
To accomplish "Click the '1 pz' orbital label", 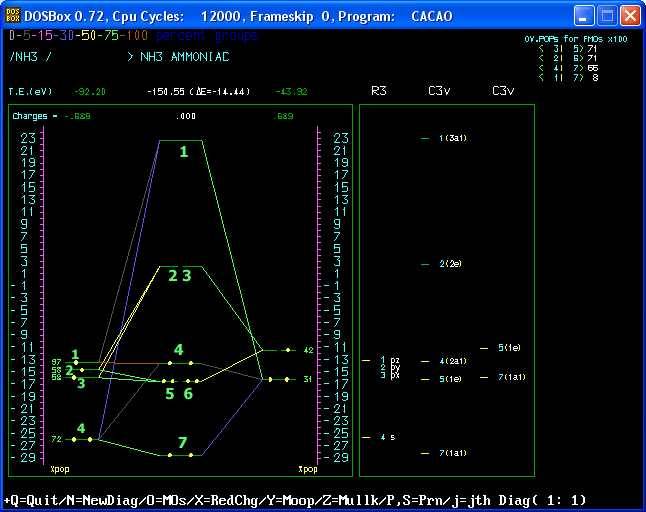I will click(390, 360).
